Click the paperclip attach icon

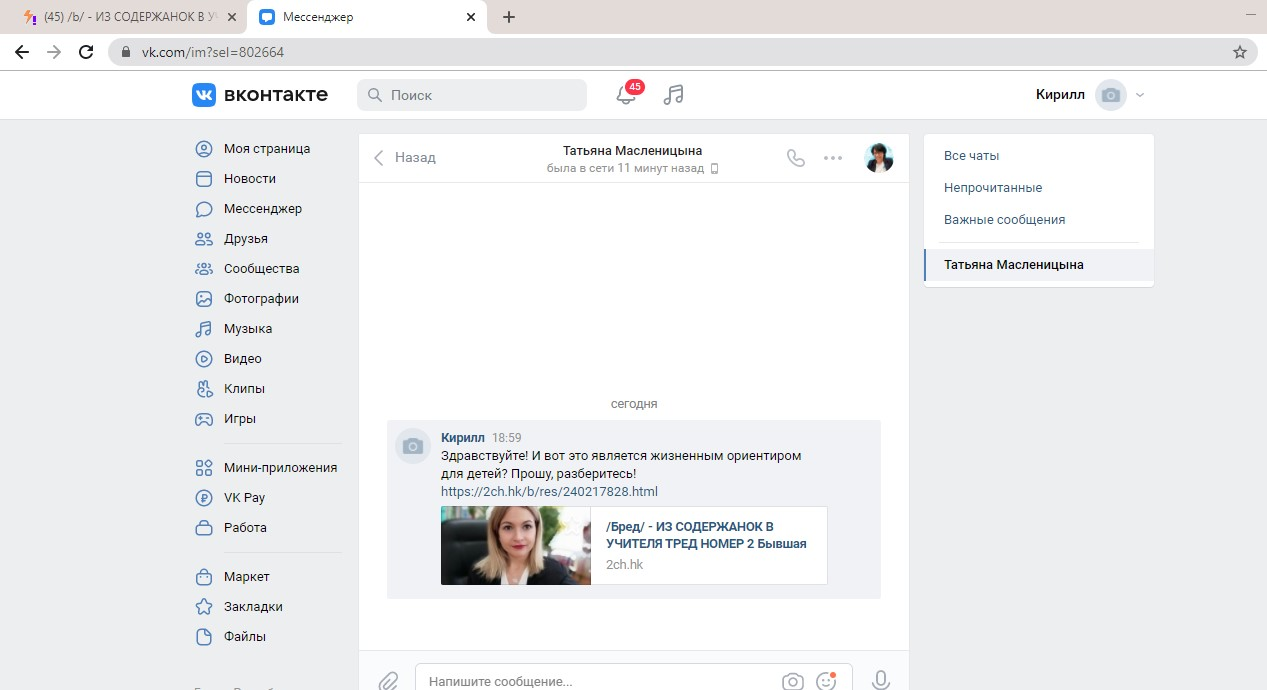388,681
